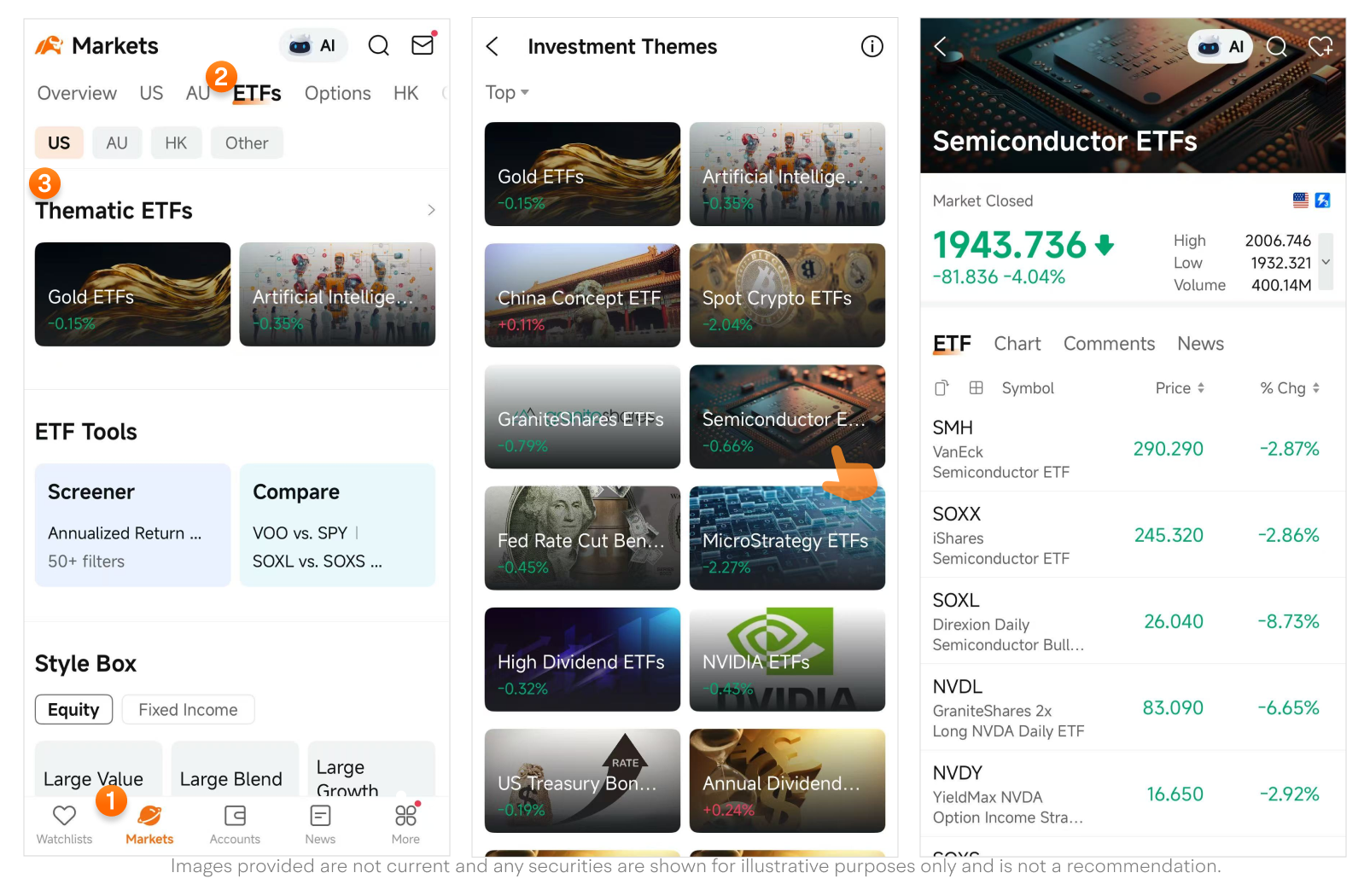The height and width of the screenshot is (896, 1370).
Task: Toggle Price column sorting
Action: tap(1204, 387)
